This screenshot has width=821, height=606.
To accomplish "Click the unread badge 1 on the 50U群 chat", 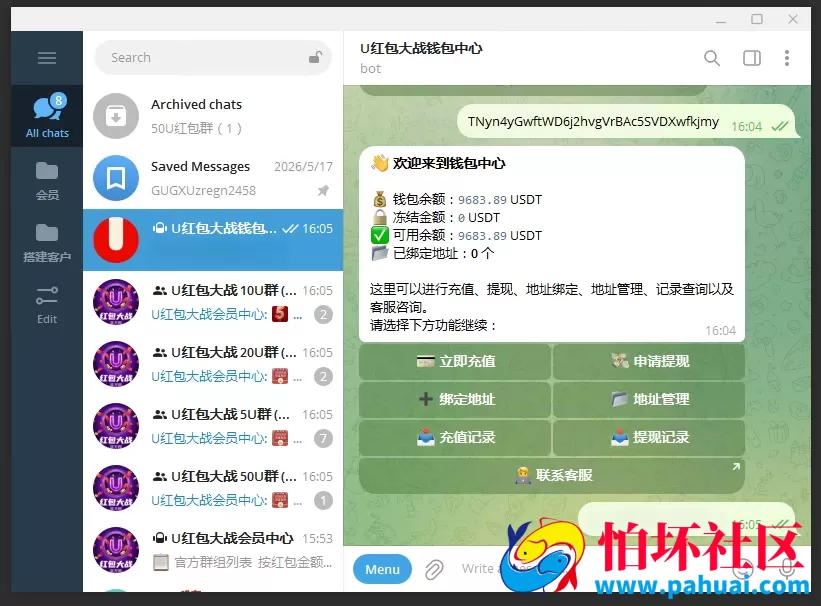I will click(x=323, y=501).
